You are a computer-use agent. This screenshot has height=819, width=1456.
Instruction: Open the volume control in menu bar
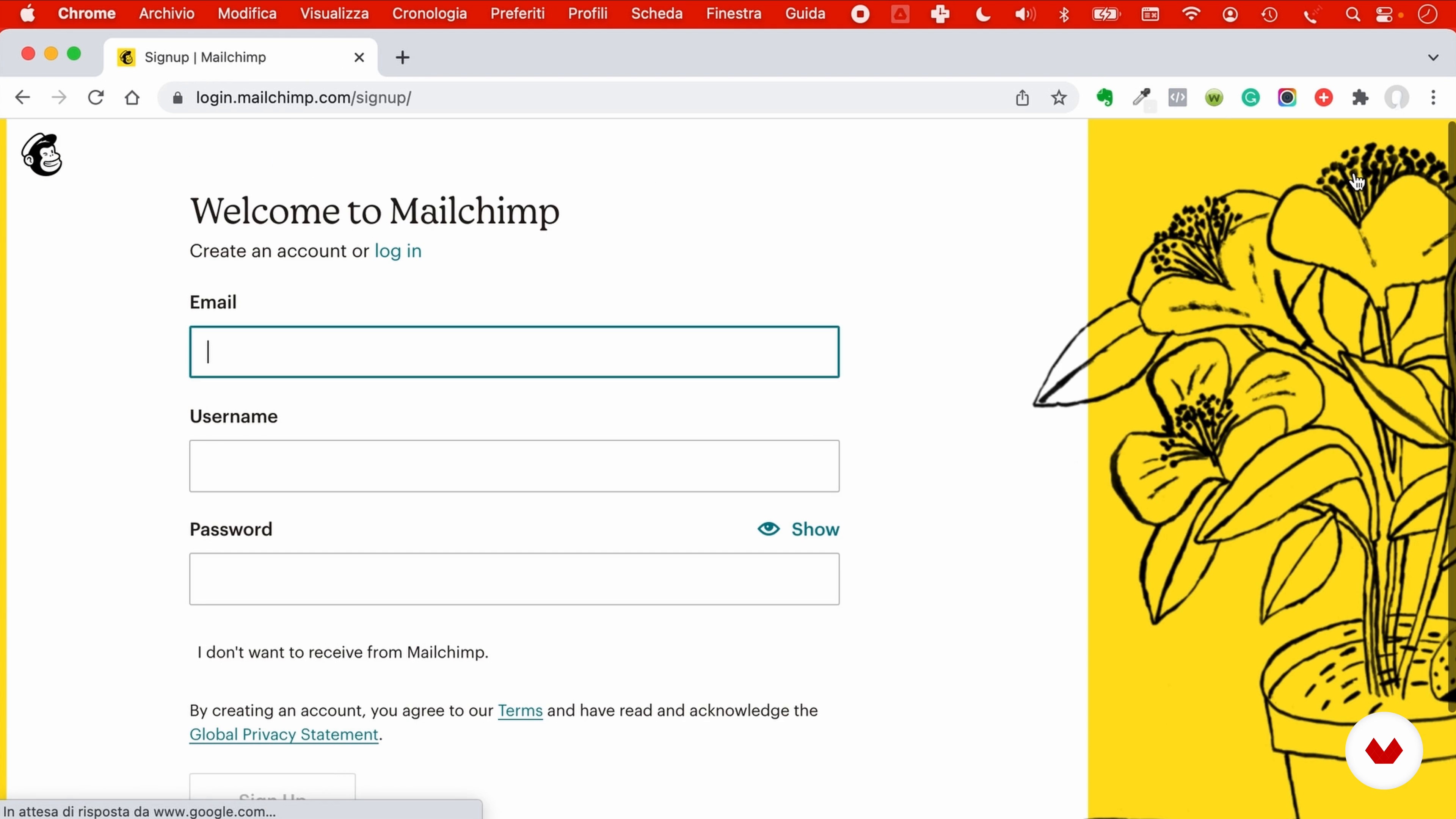[x=1025, y=14]
